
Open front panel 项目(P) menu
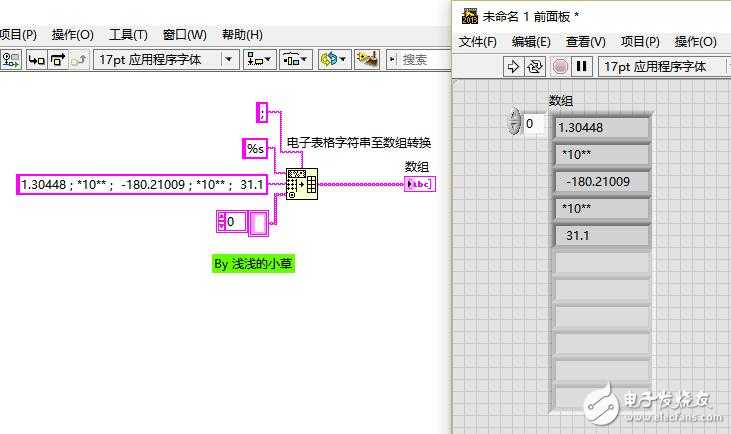click(640, 42)
